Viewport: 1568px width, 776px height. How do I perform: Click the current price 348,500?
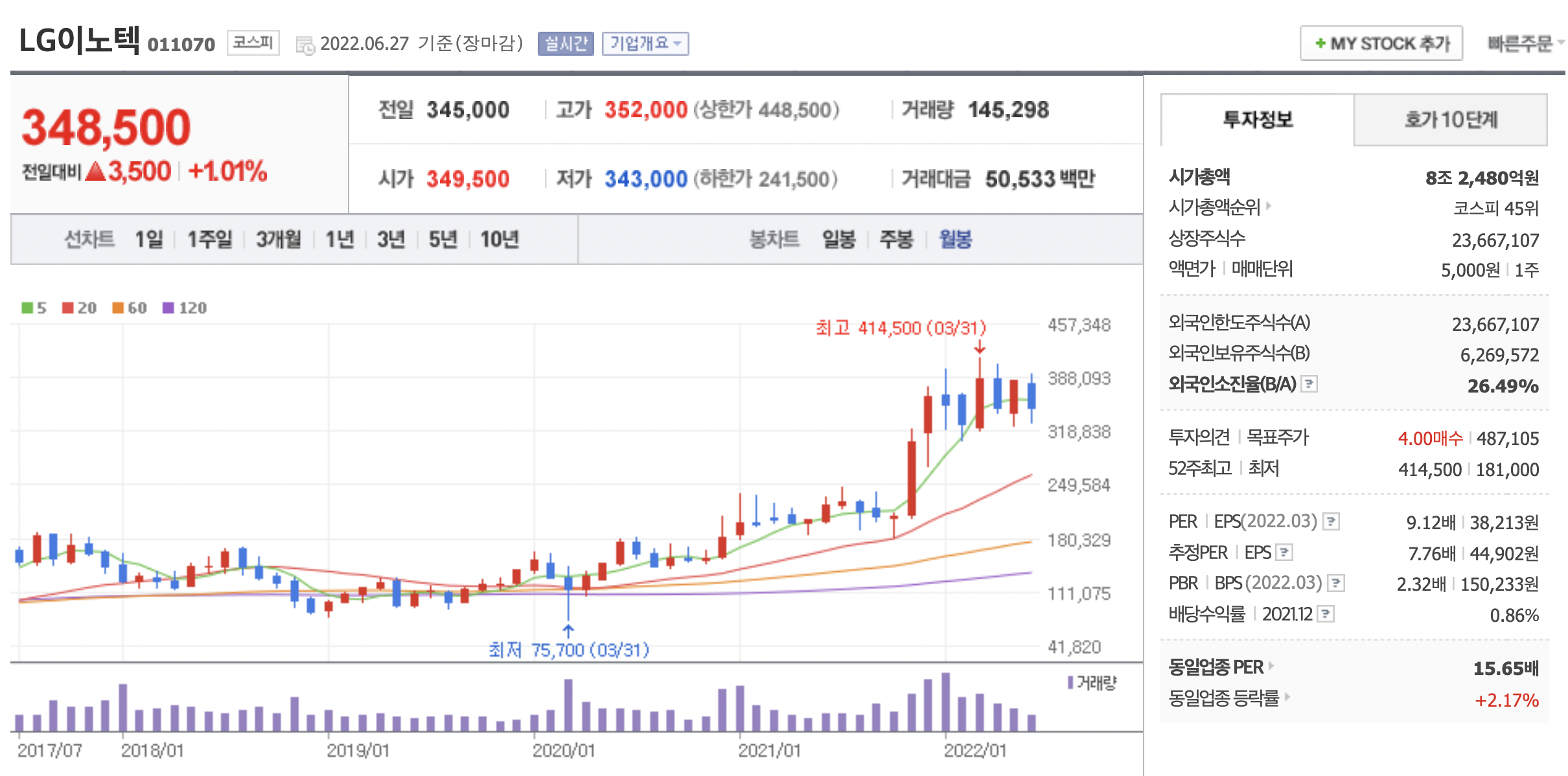106,127
